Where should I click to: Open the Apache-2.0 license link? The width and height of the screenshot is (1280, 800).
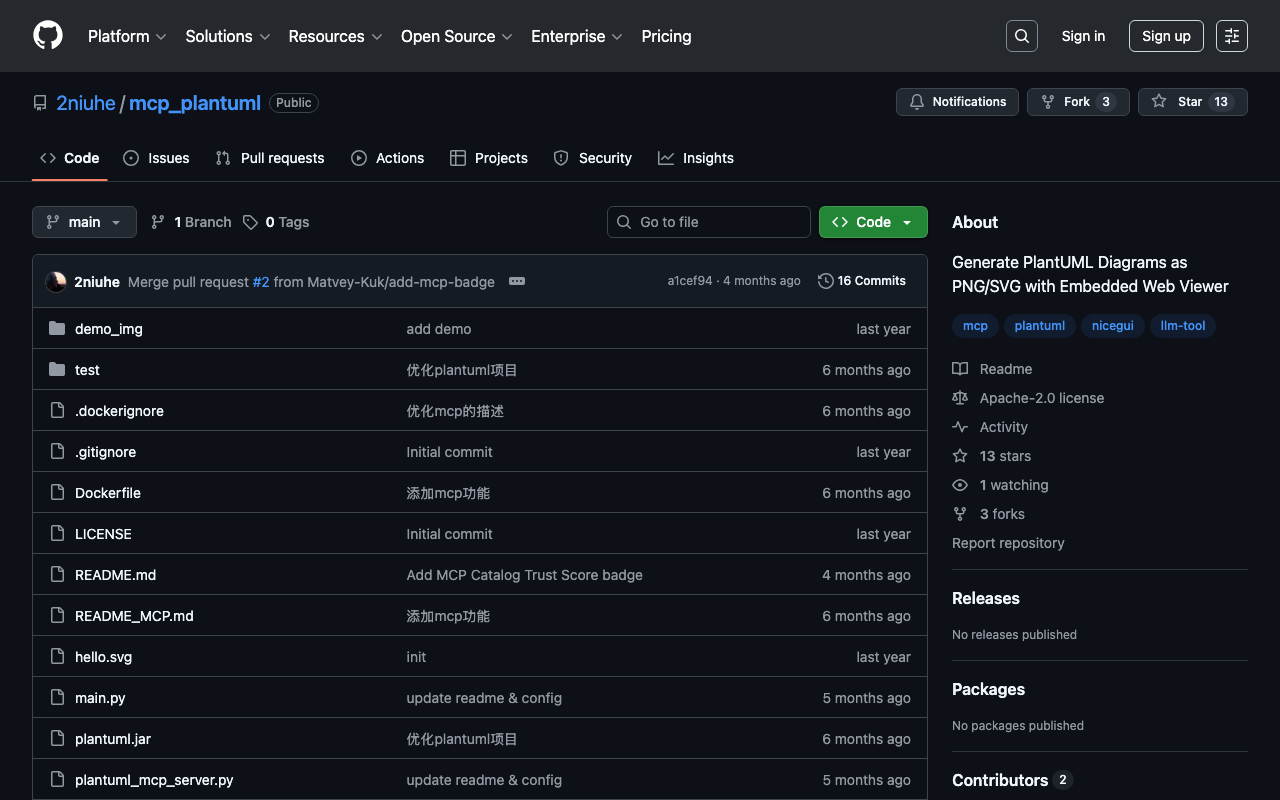click(x=1041, y=398)
